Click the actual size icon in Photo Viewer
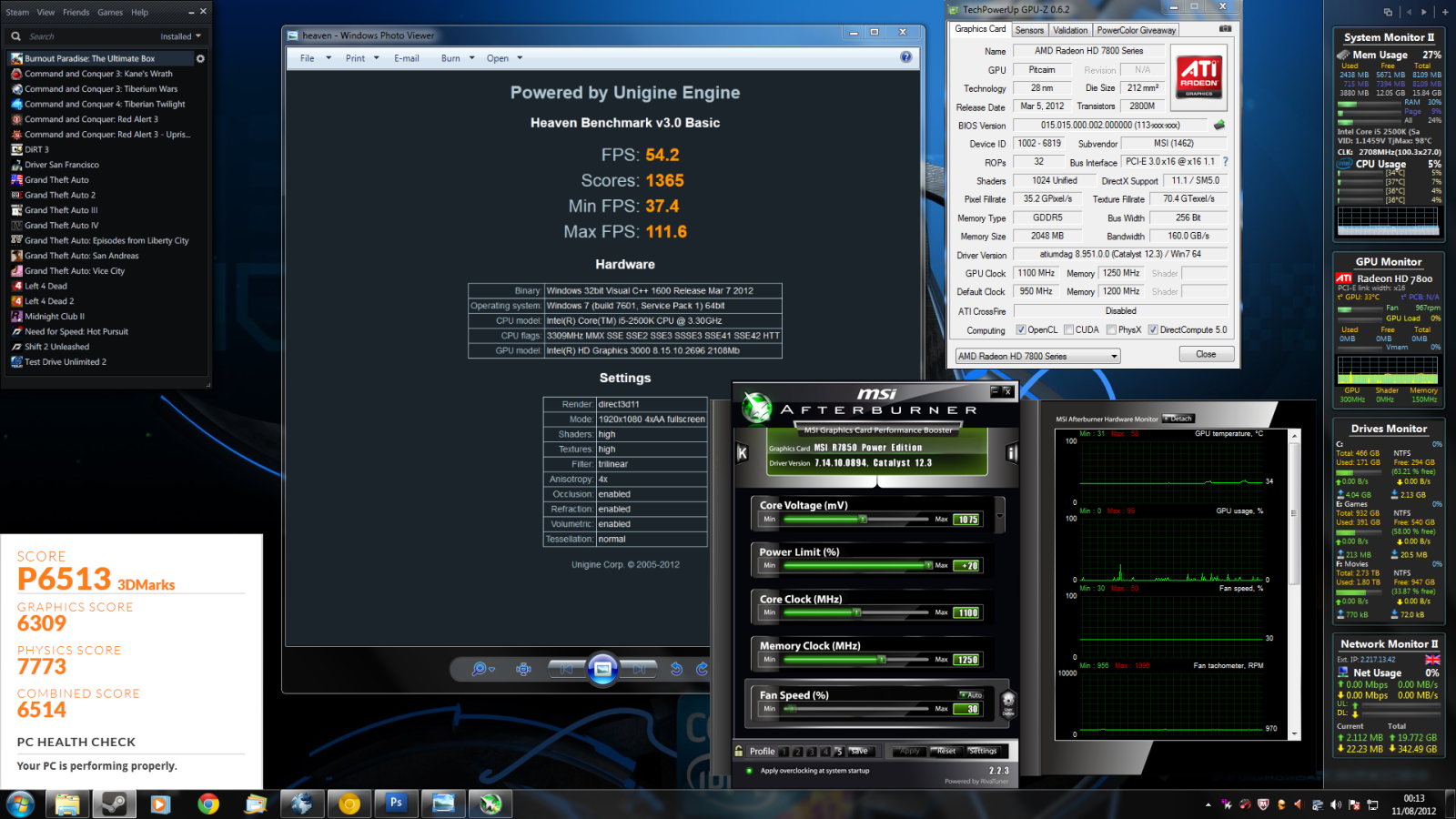 [523, 669]
